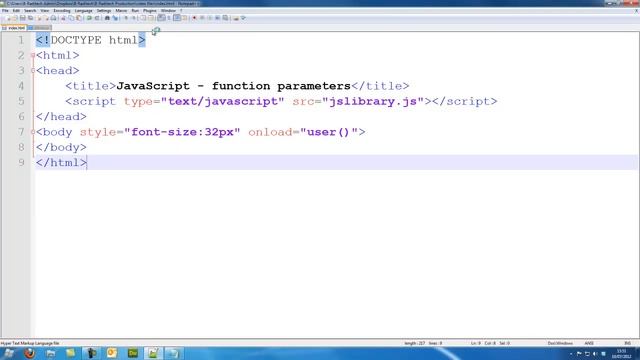Click the Cut toolbar icon
Screen dimensions: 640x360
tap(63, 18)
